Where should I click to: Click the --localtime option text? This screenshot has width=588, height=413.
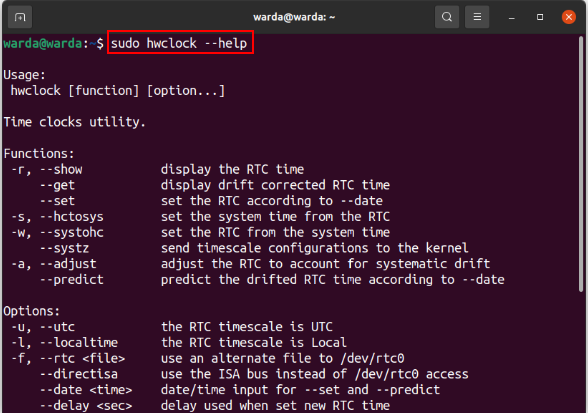coord(79,342)
